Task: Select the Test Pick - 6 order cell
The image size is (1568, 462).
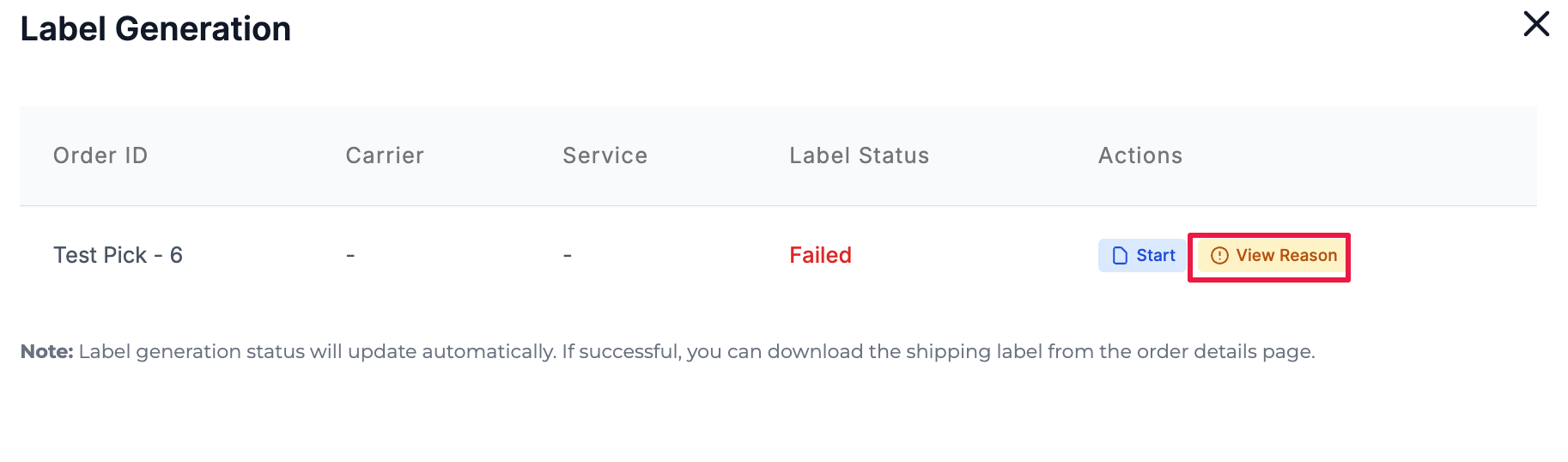Action: (118, 255)
